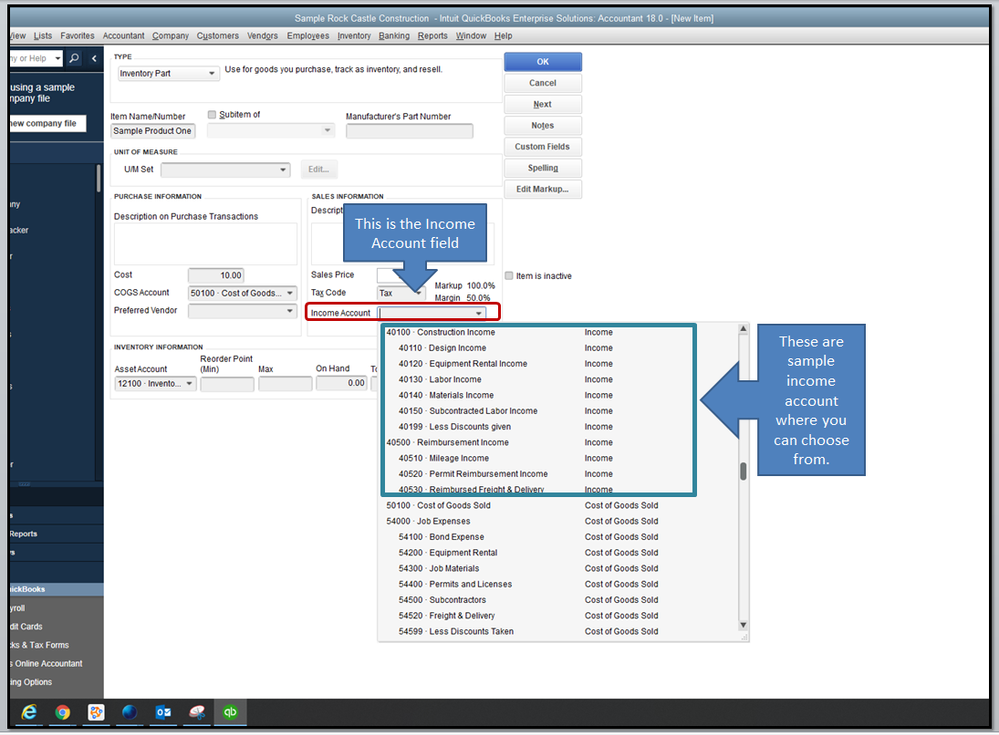The height and width of the screenshot is (735, 999).
Task: Open the Reports menu
Action: 433,36
